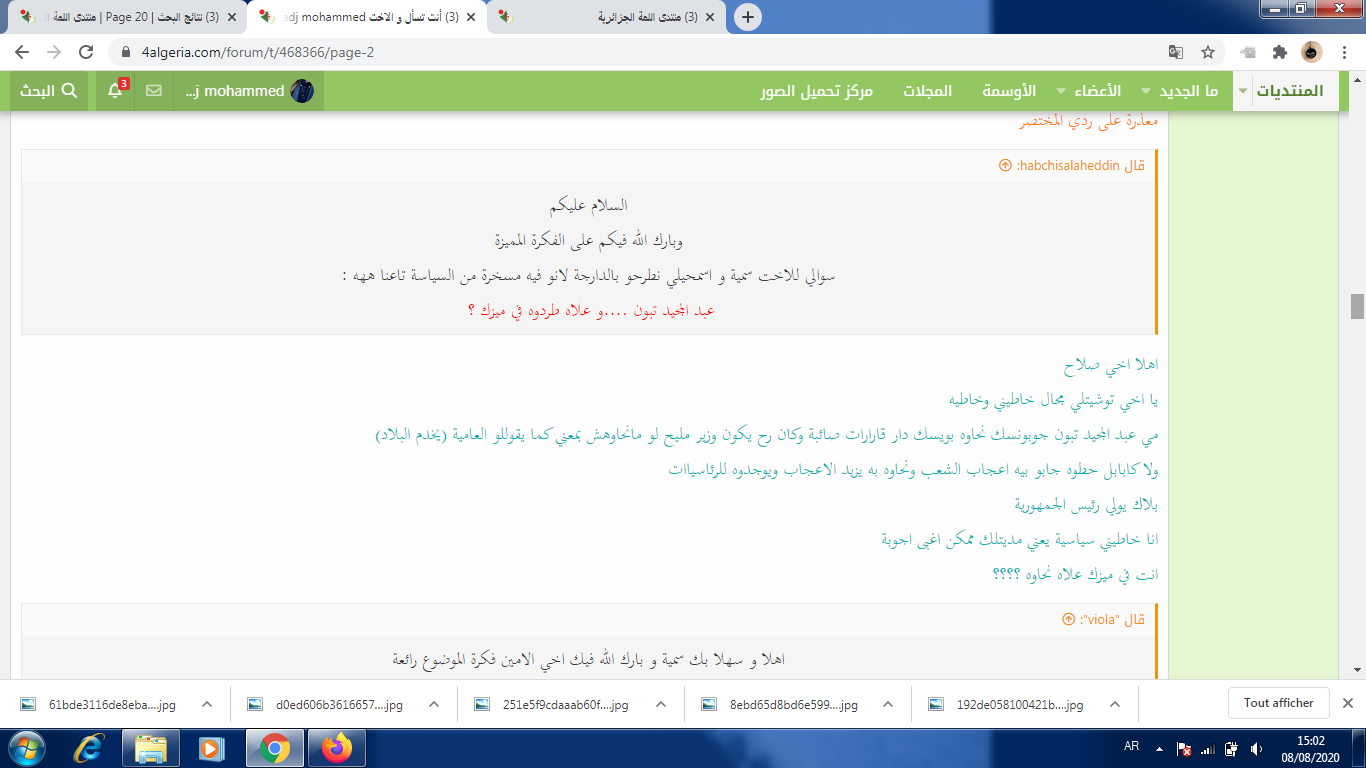Click the Google Translate icon in address bar
Image resolution: width=1366 pixels, height=768 pixels.
pos(1176,52)
